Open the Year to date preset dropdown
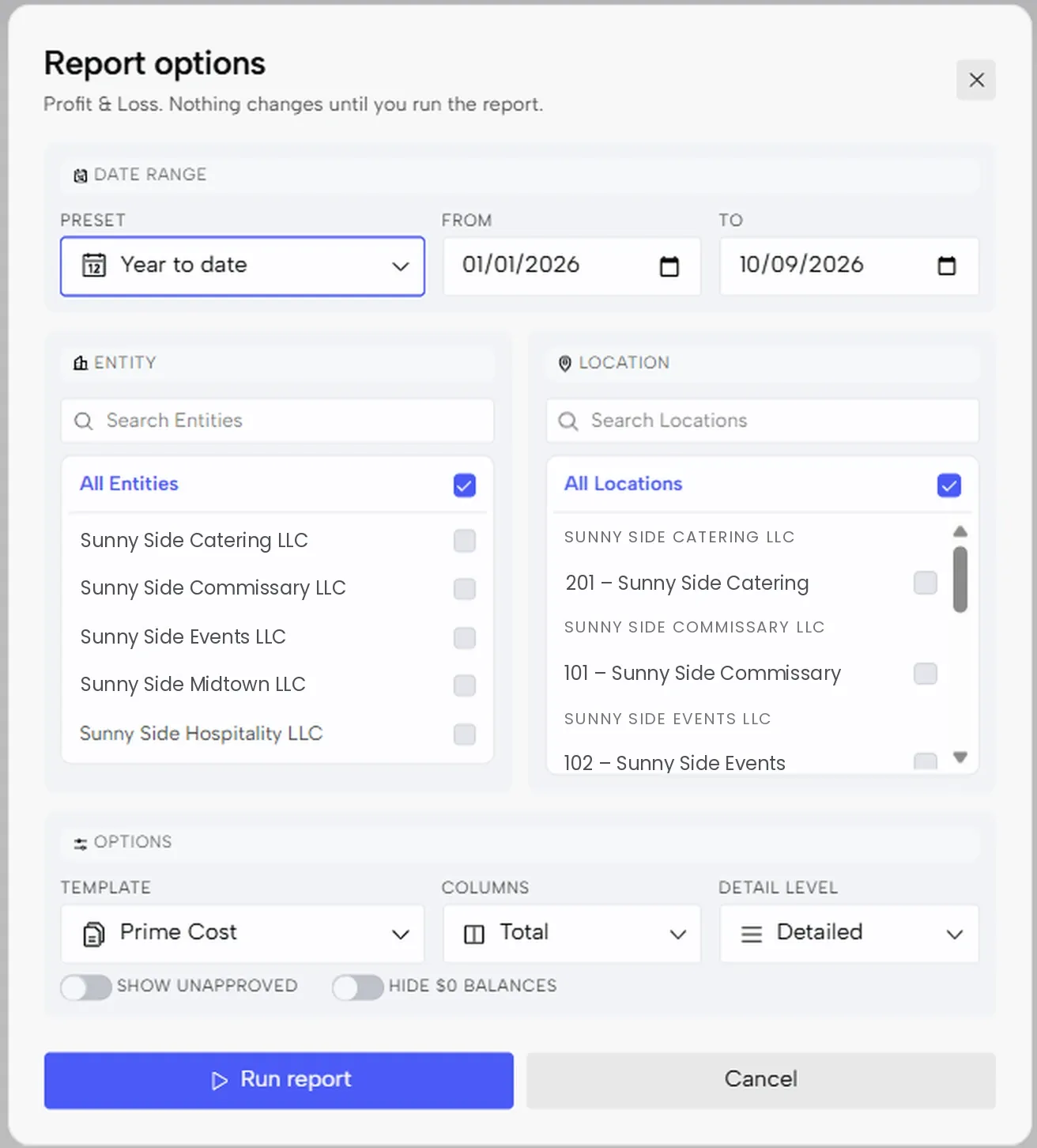 pos(243,266)
